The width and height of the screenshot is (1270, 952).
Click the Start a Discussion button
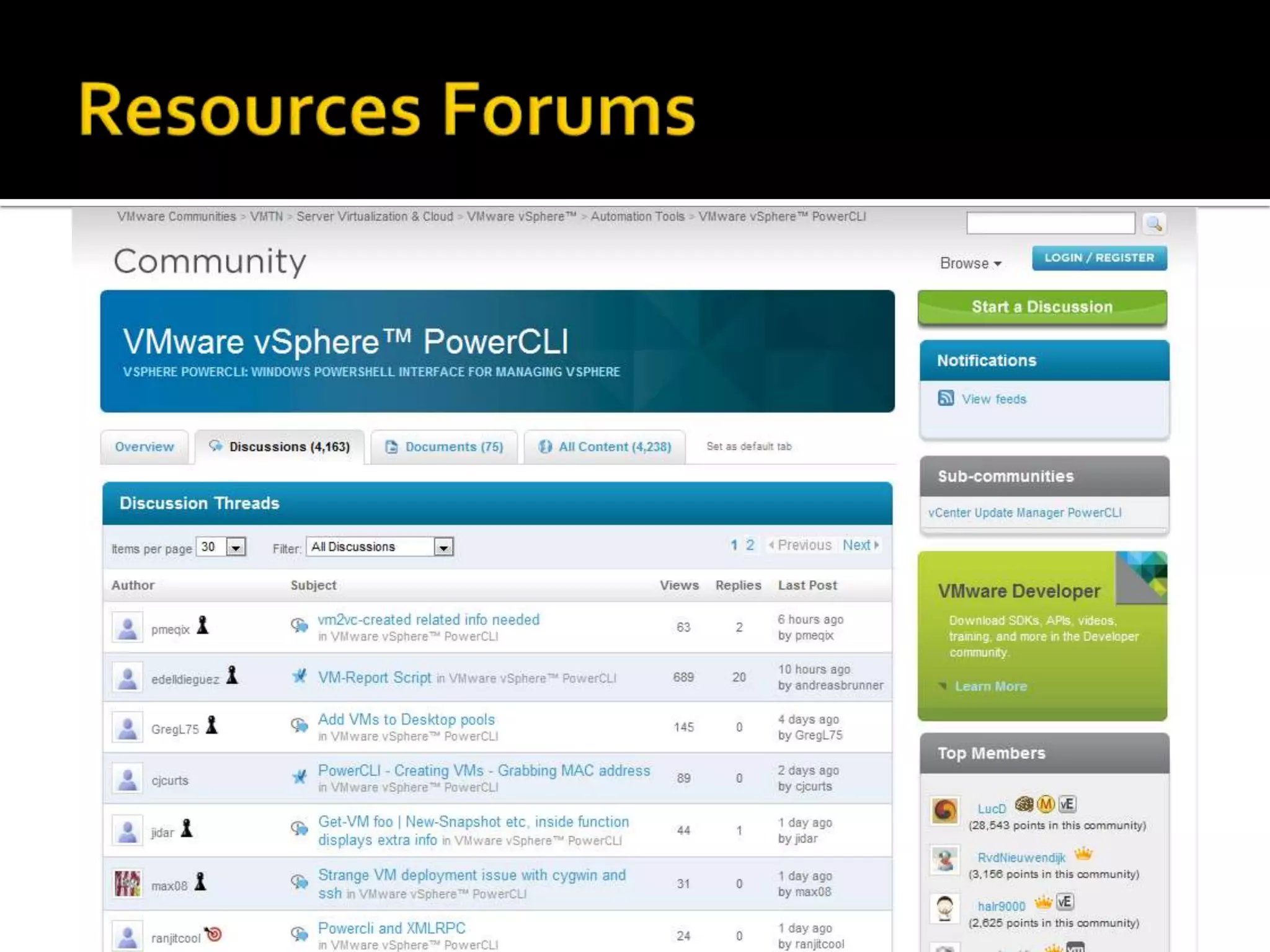[1042, 307]
